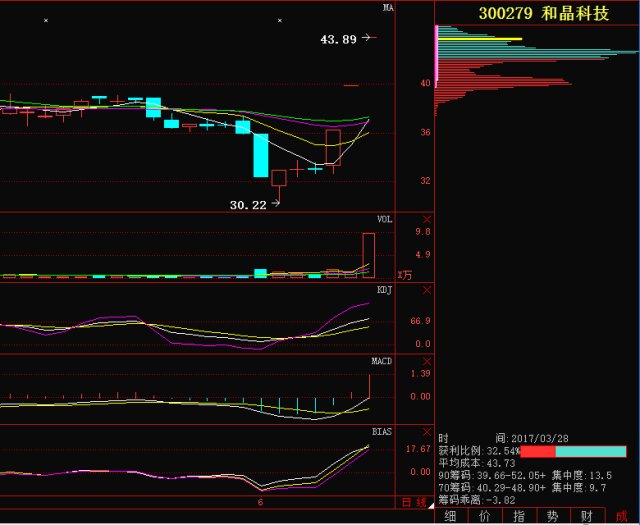Open the 财 financial tab

(x=587, y=516)
